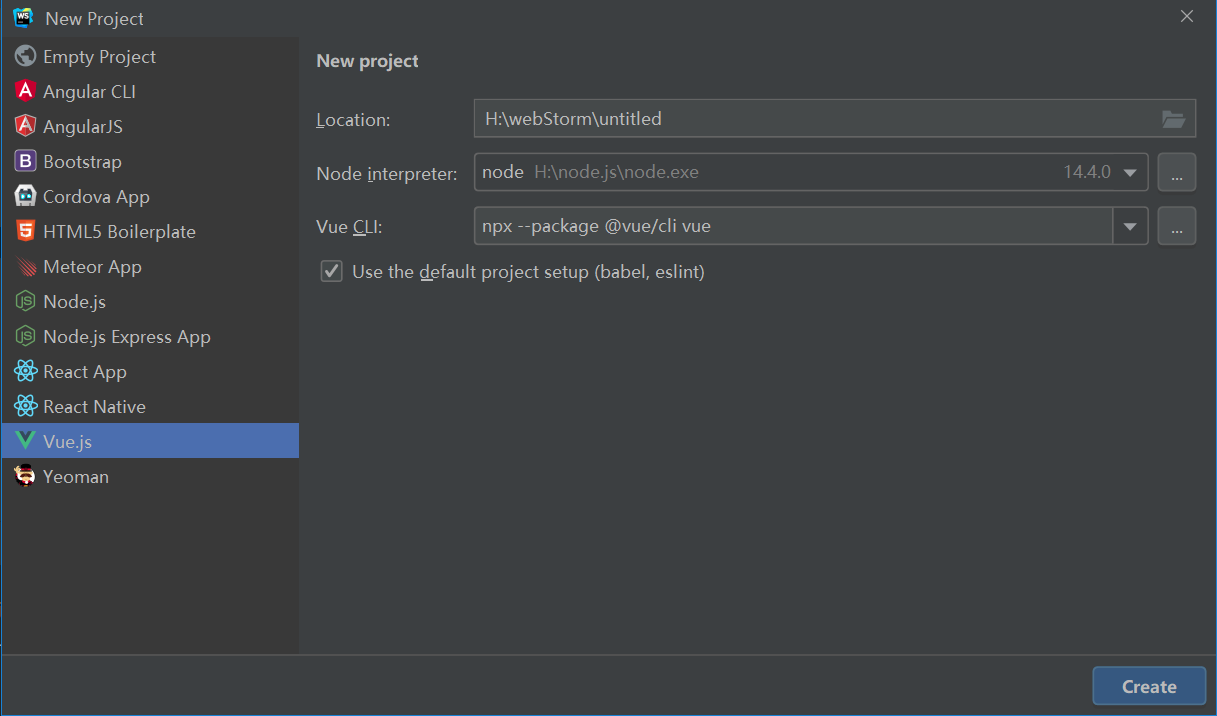Click the React Native atom icon
Viewport: 1217px width, 716px height.
click(25, 407)
